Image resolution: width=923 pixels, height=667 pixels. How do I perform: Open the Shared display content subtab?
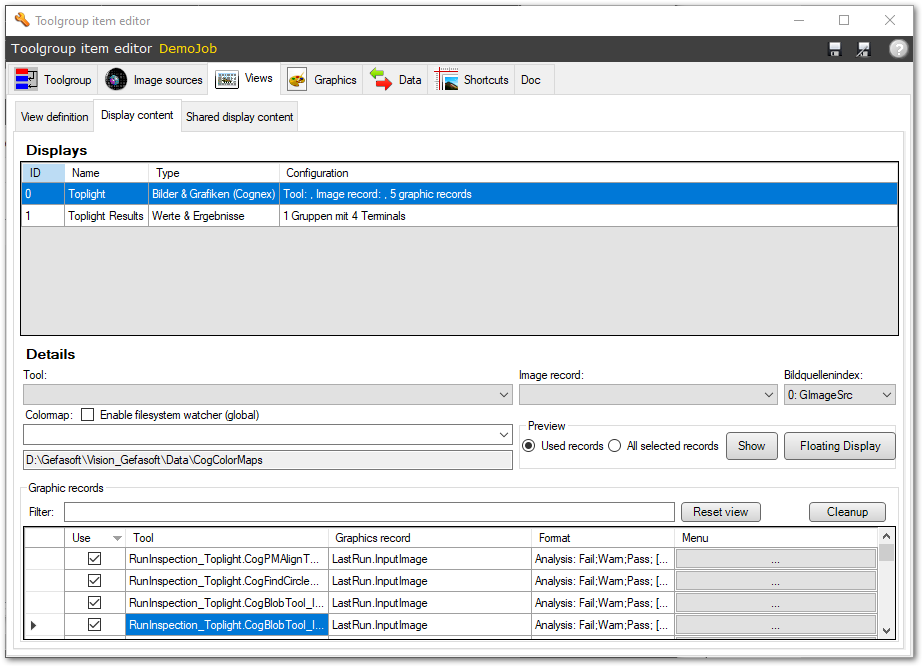pos(240,117)
